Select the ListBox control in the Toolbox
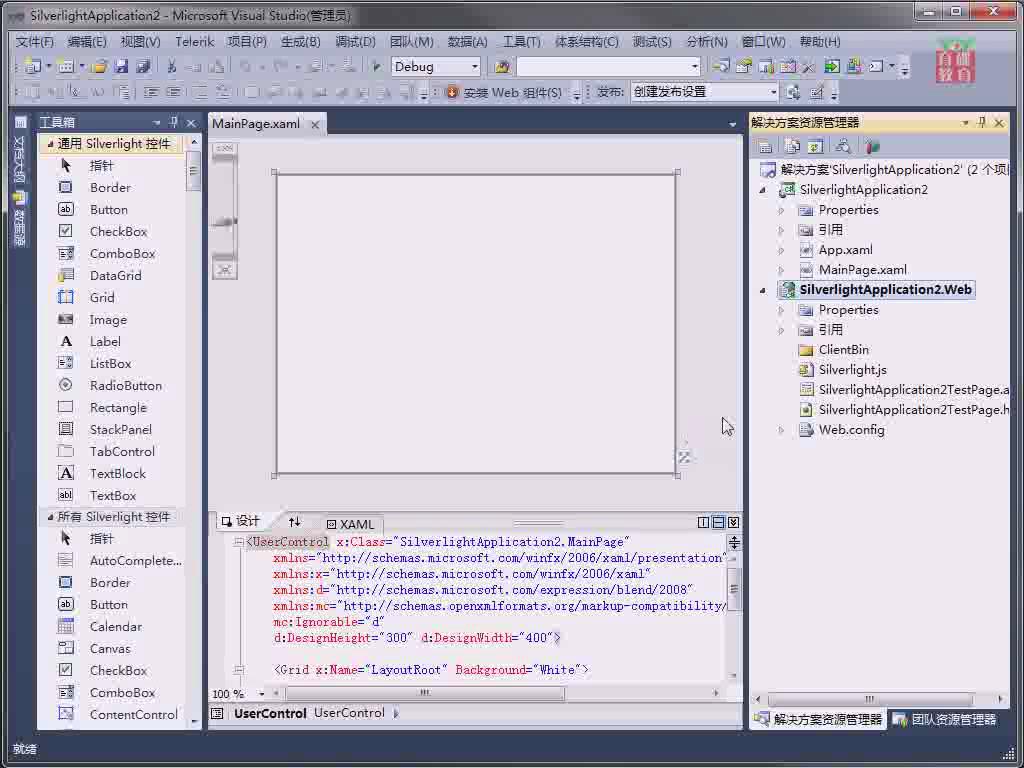Image resolution: width=1024 pixels, height=768 pixels. (x=110, y=364)
